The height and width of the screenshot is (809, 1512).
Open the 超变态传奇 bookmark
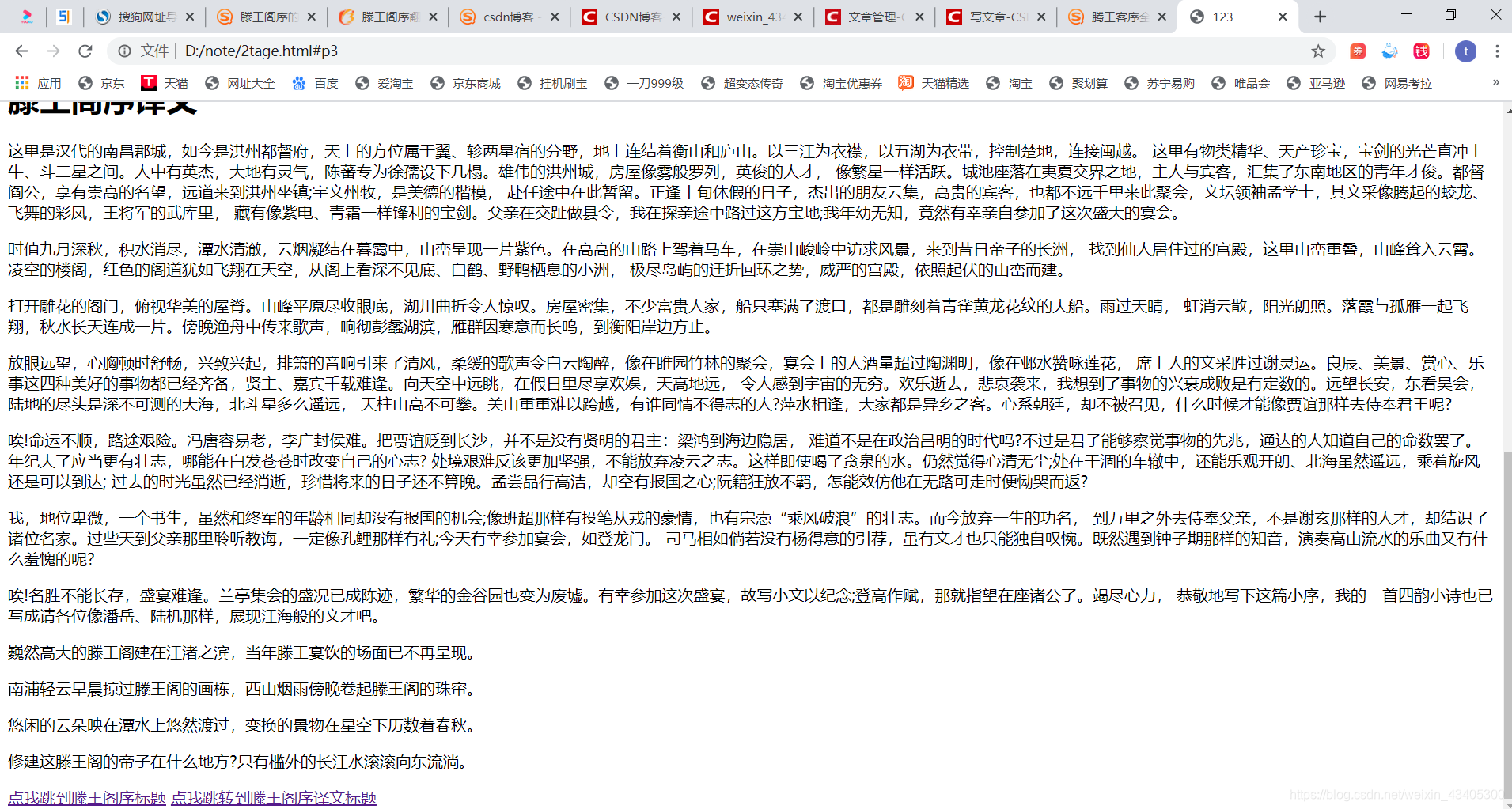pyautogui.click(x=742, y=83)
